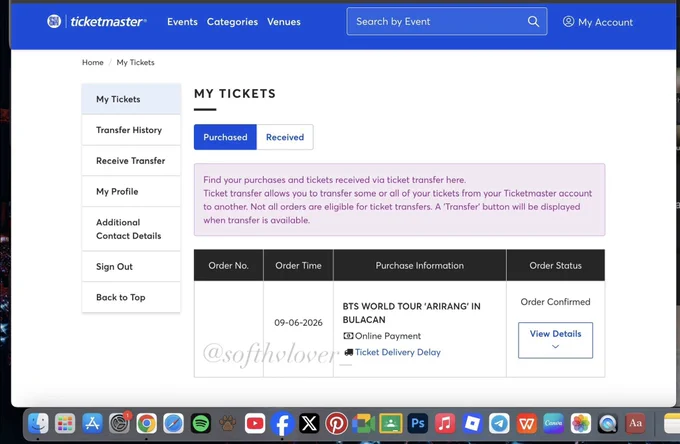
Task: Open Canva from the dock
Action: tap(553, 423)
